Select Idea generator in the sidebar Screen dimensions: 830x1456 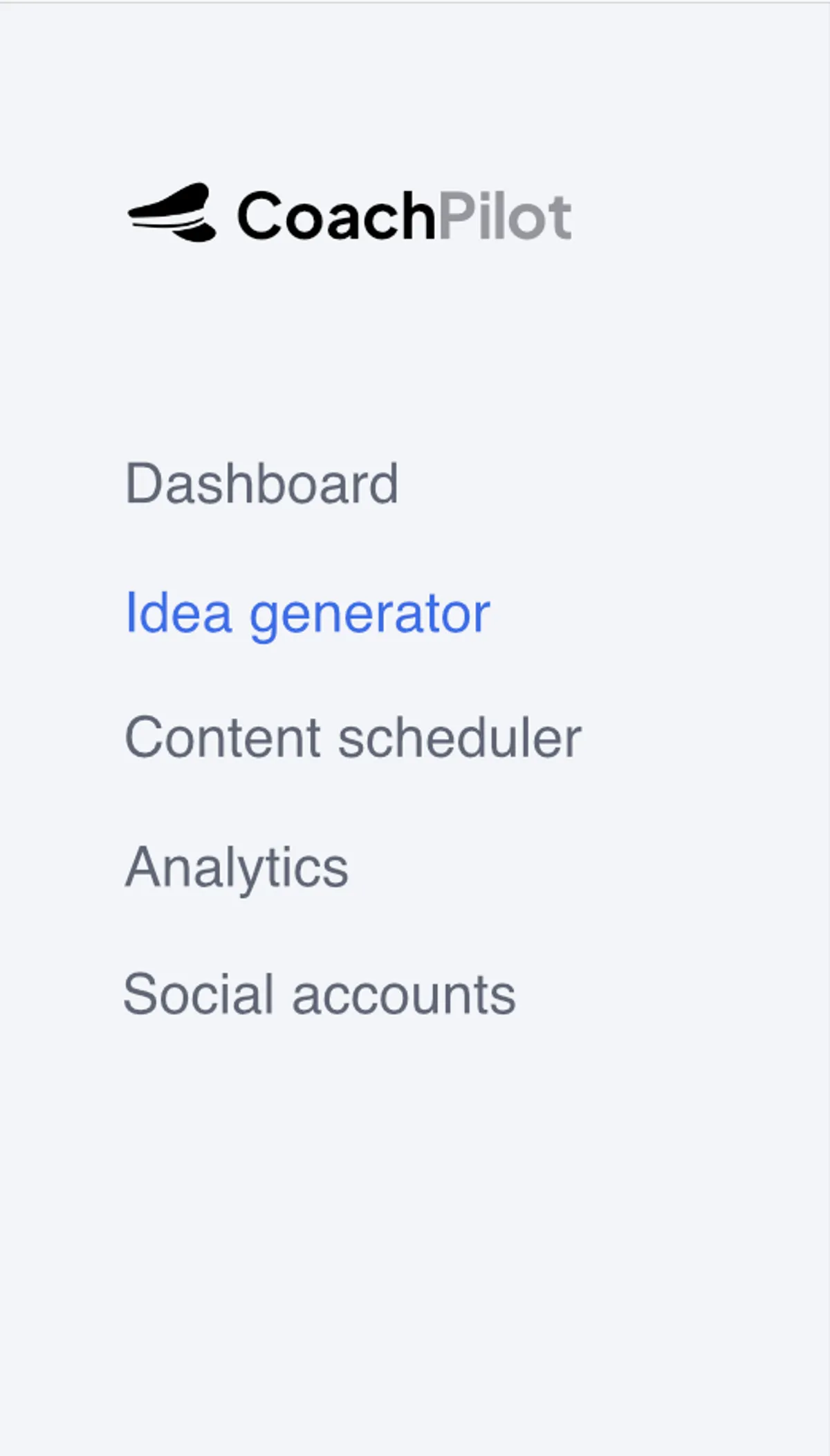(307, 613)
